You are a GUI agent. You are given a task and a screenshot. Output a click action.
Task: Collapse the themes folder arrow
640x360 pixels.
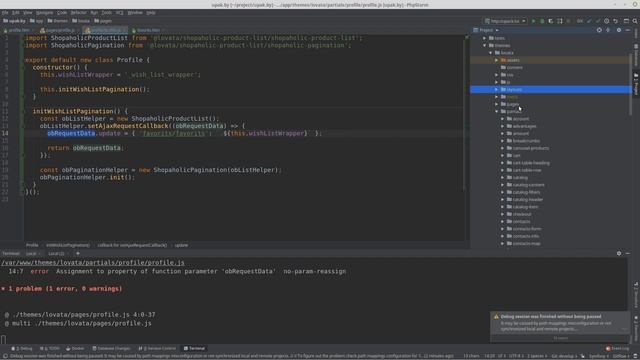485,45
